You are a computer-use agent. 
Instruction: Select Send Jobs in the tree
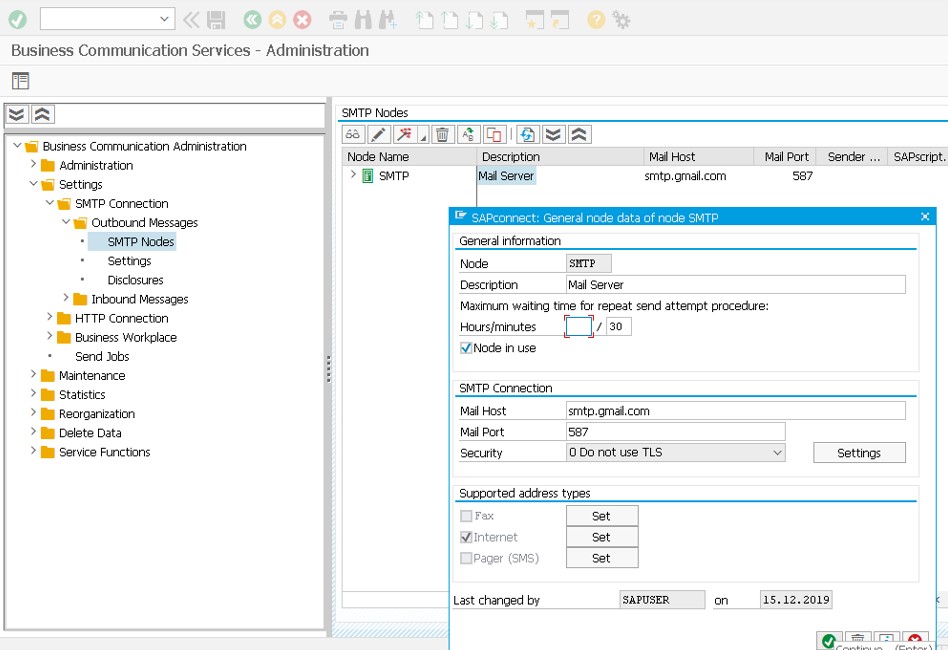coord(102,356)
